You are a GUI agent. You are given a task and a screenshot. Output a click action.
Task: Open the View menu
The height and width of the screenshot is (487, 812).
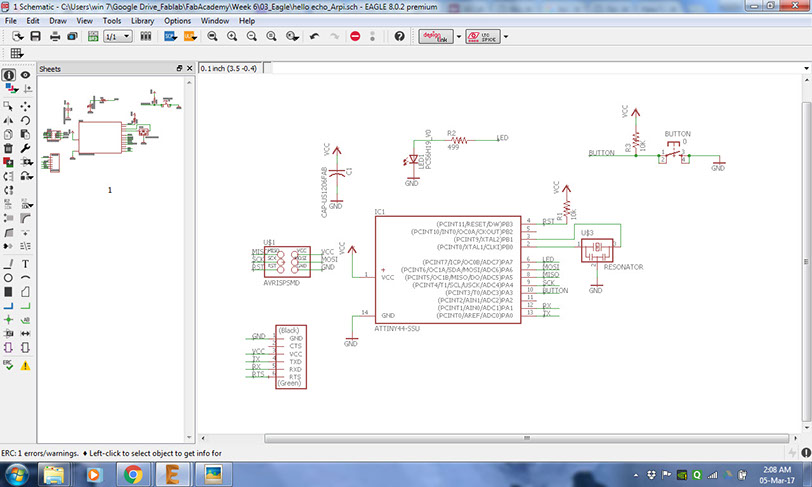click(x=84, y=21)
